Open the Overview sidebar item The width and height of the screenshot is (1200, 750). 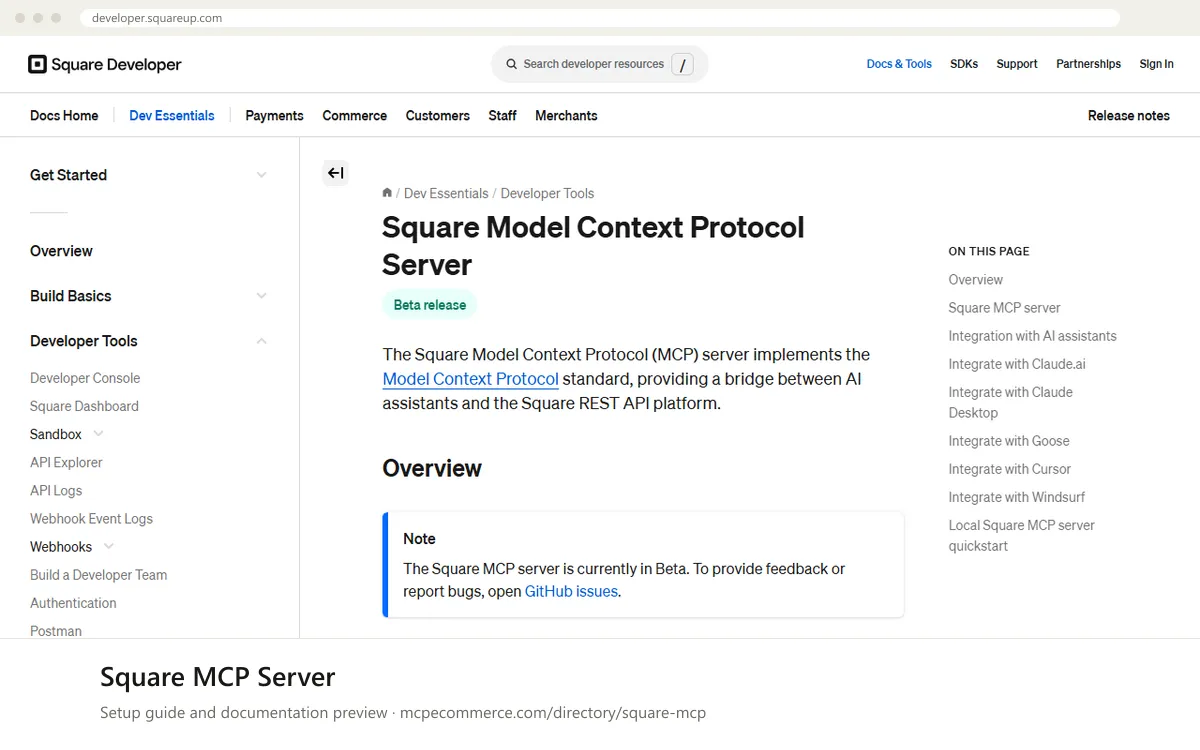click(61, 251)
